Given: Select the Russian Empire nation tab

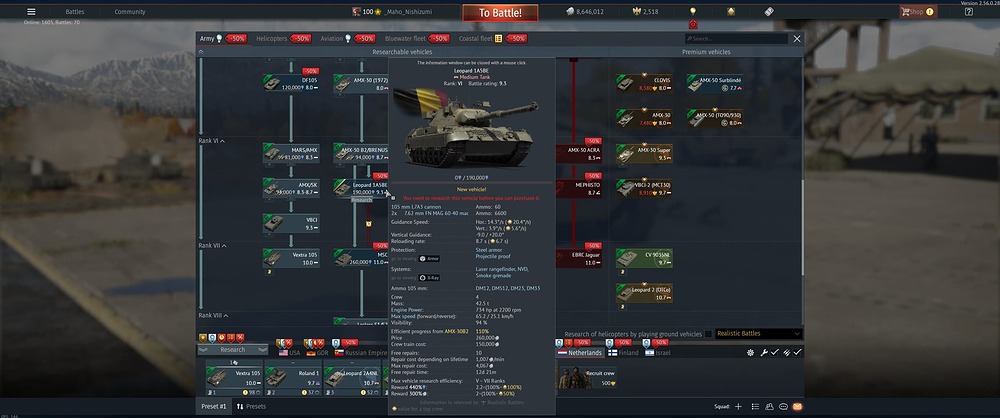Looking at the screenshot, I should point(360,352).
